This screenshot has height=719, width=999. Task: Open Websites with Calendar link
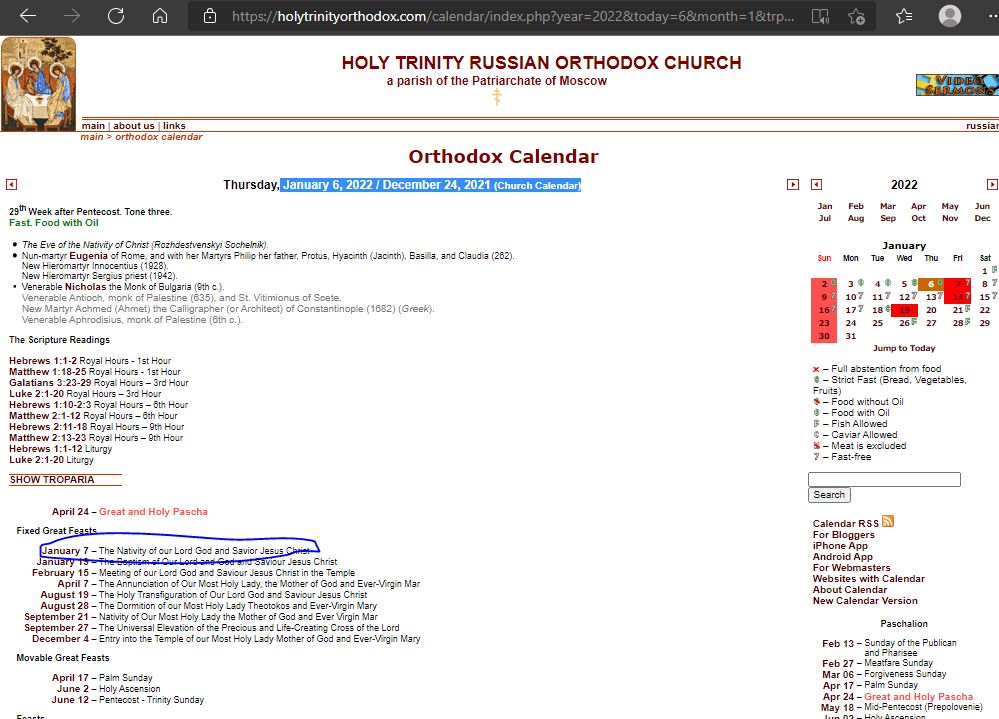pyautogui.click(x=868, y=579)
